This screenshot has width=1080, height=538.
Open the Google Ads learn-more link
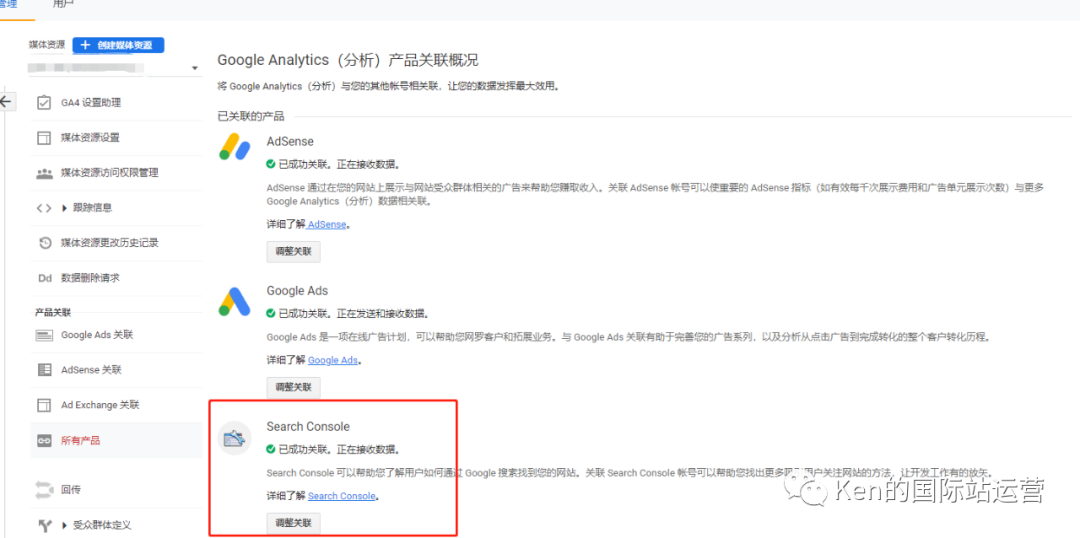332,360
